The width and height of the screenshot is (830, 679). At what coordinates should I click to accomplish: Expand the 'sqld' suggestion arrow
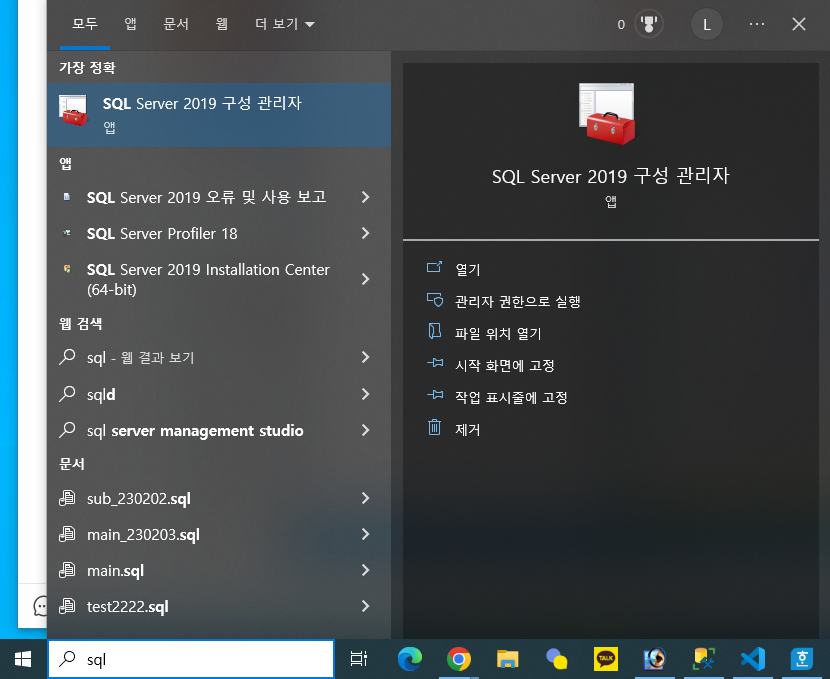(x=365, y=394)
